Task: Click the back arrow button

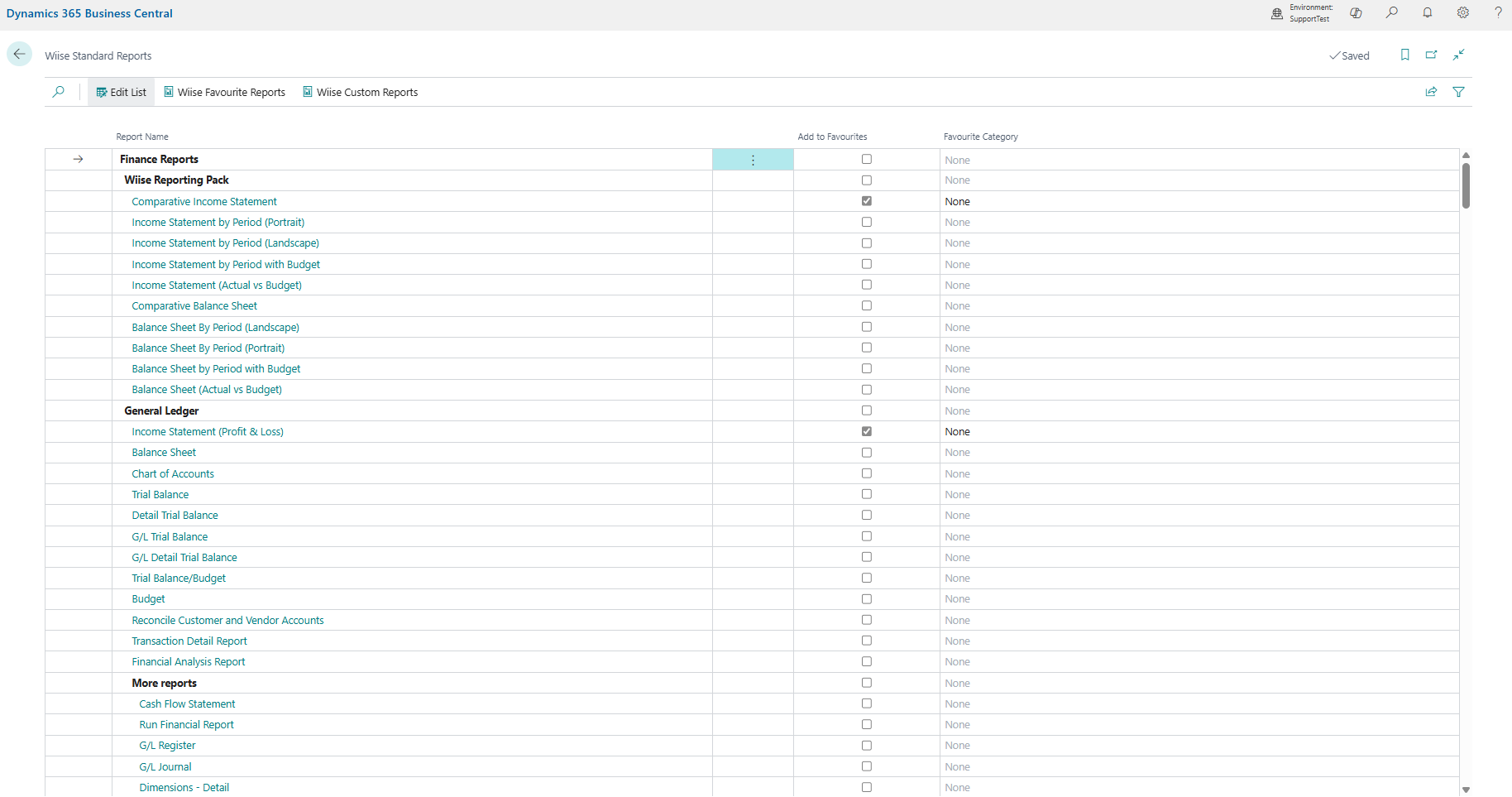Action: click(x=19, y=55)
